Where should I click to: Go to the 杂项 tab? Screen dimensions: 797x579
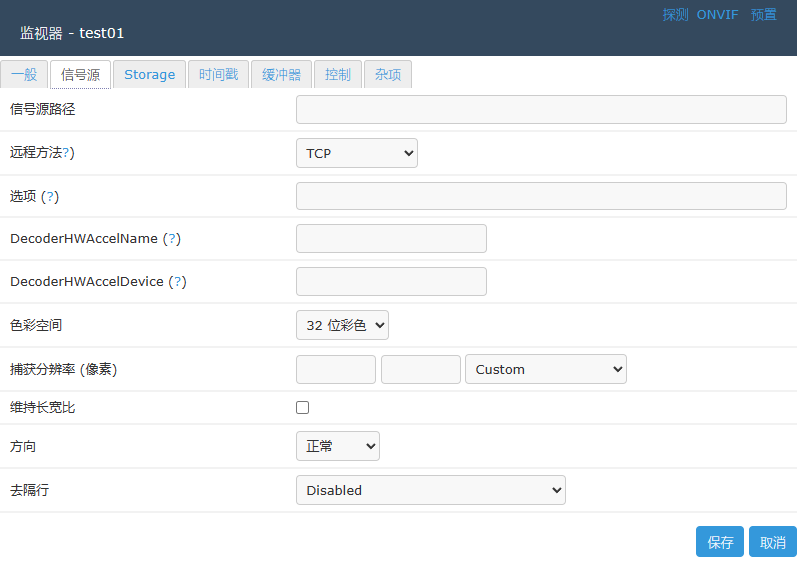388,74
